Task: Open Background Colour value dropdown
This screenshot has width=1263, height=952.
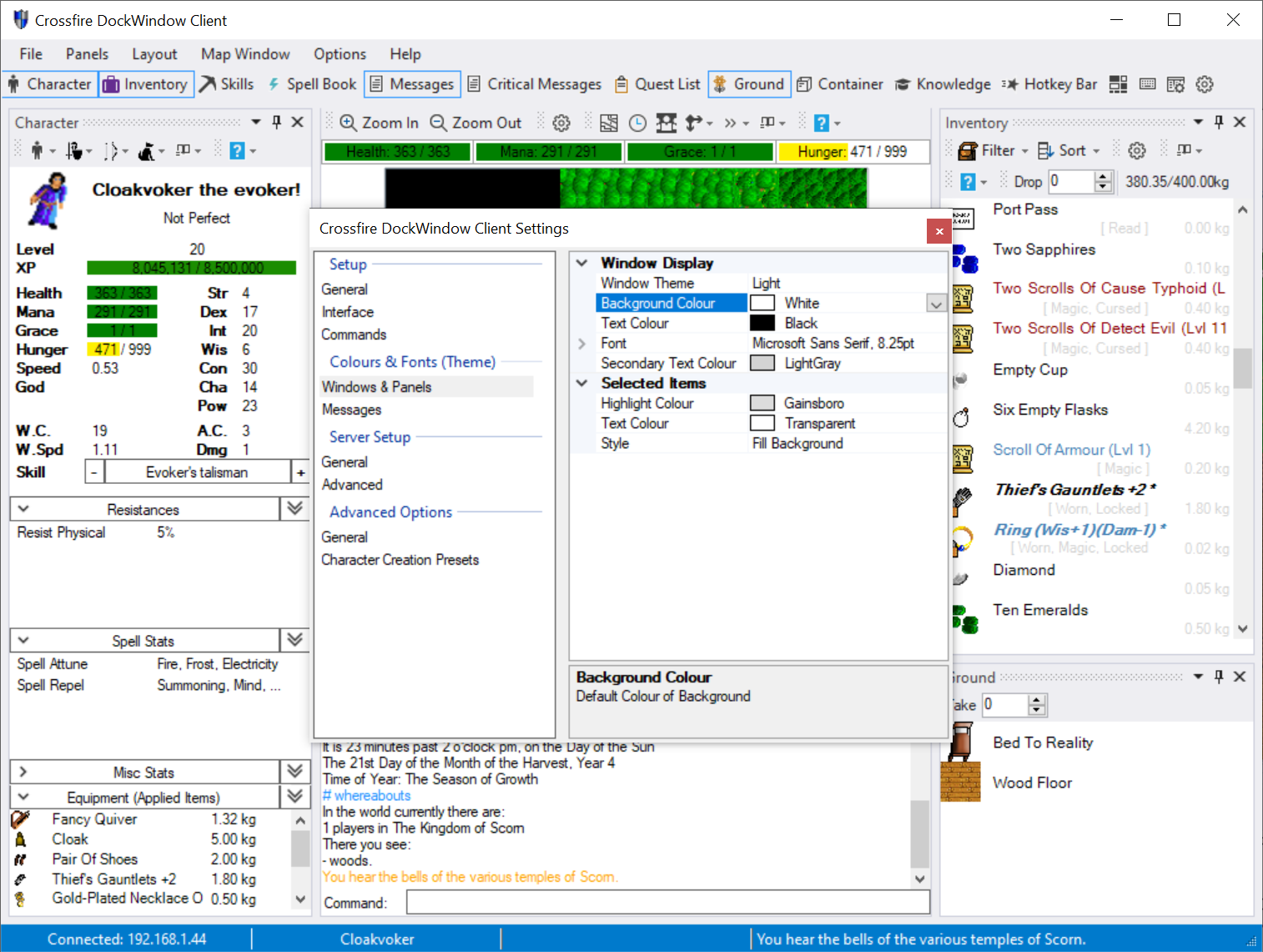Action: point(936,304)
